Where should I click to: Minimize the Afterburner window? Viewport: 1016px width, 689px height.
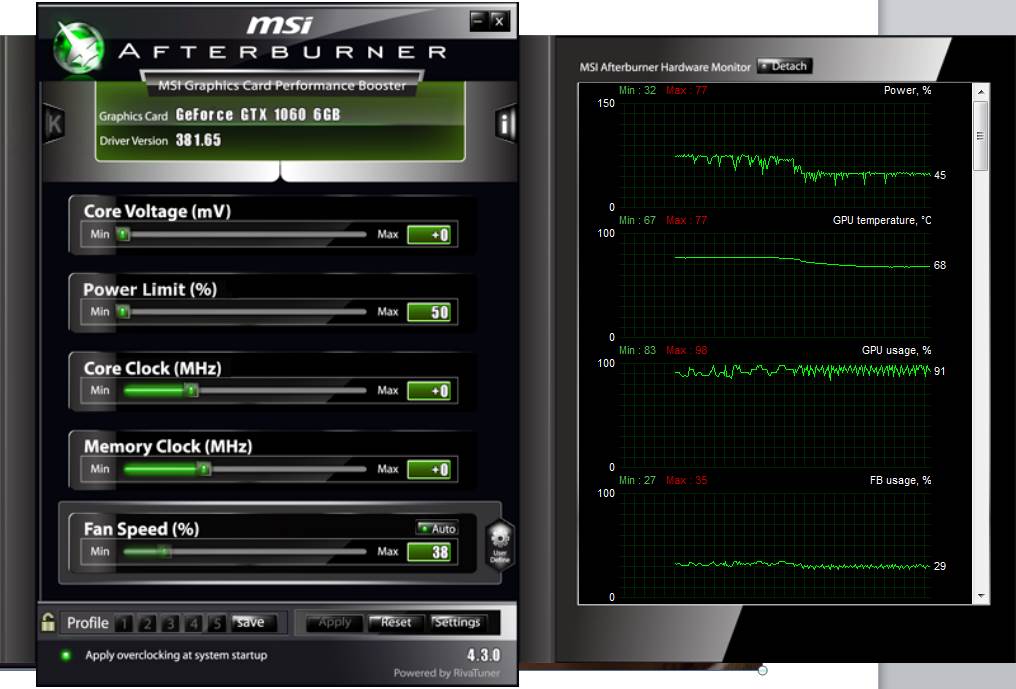(x=478, y=20)
